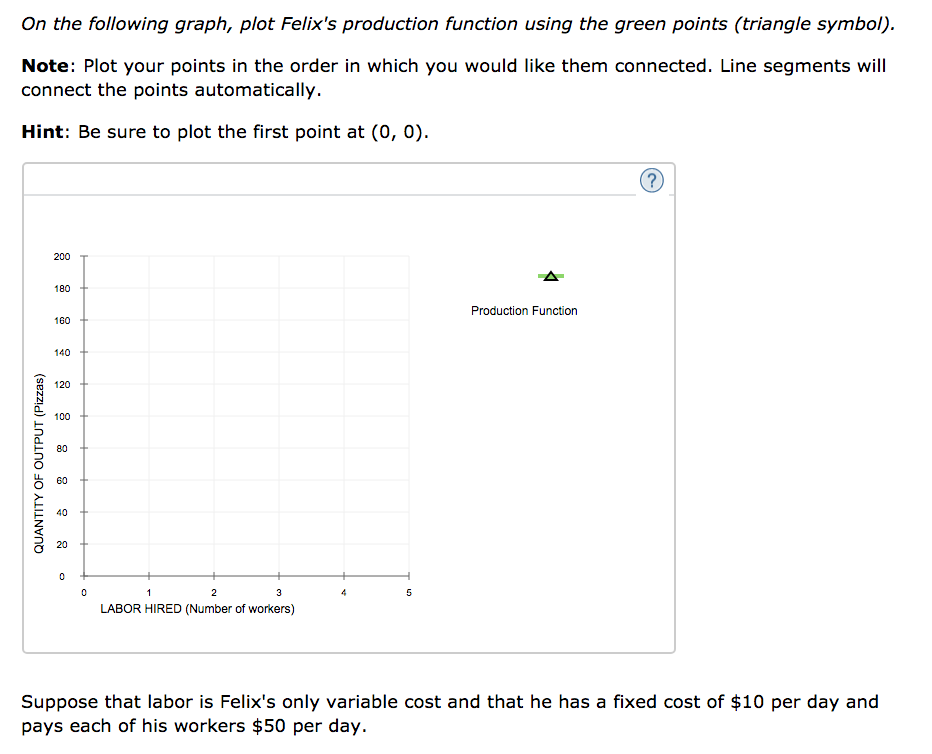Click the "200" tick label on the output axis

(61, 256)
